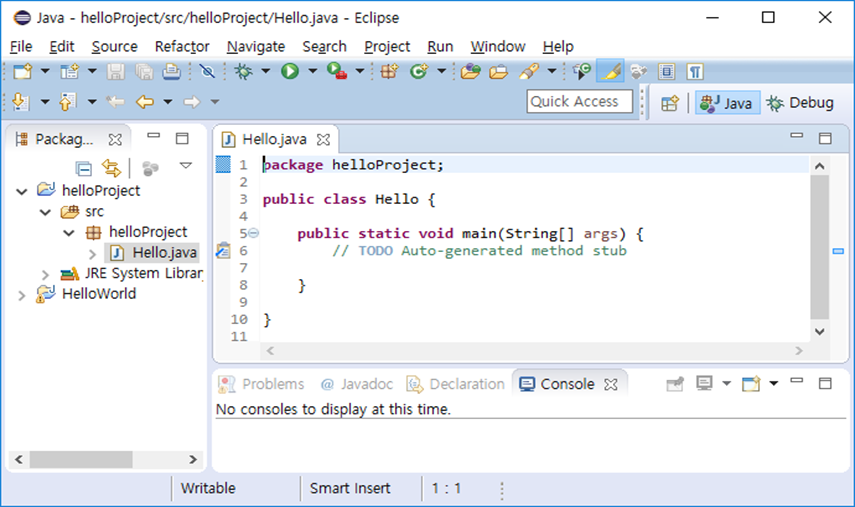Viewport: 855px width, 507px height.
Task: Click the Quick Access field
Action: [x=580, y=101]
